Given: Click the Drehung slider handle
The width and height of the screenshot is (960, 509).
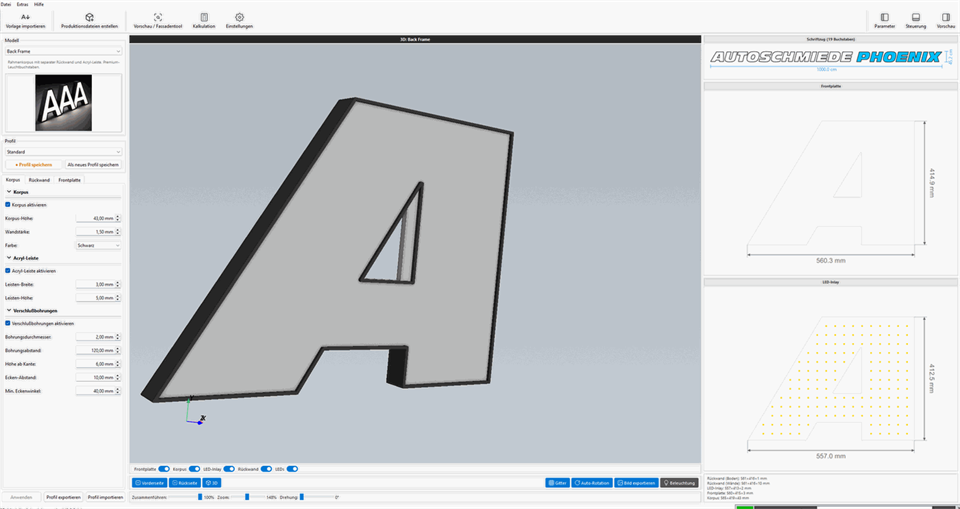Looking at the screenshot, I should [x=301, y=497].
